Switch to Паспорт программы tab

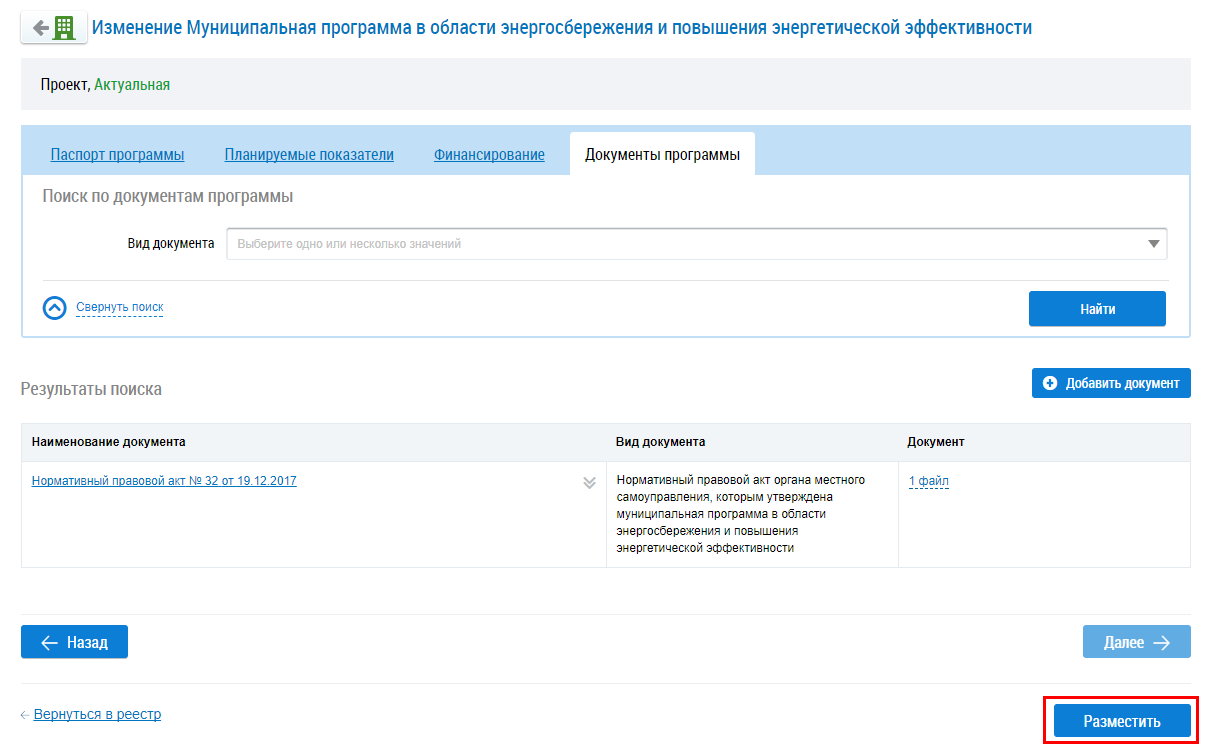(117, 155)
